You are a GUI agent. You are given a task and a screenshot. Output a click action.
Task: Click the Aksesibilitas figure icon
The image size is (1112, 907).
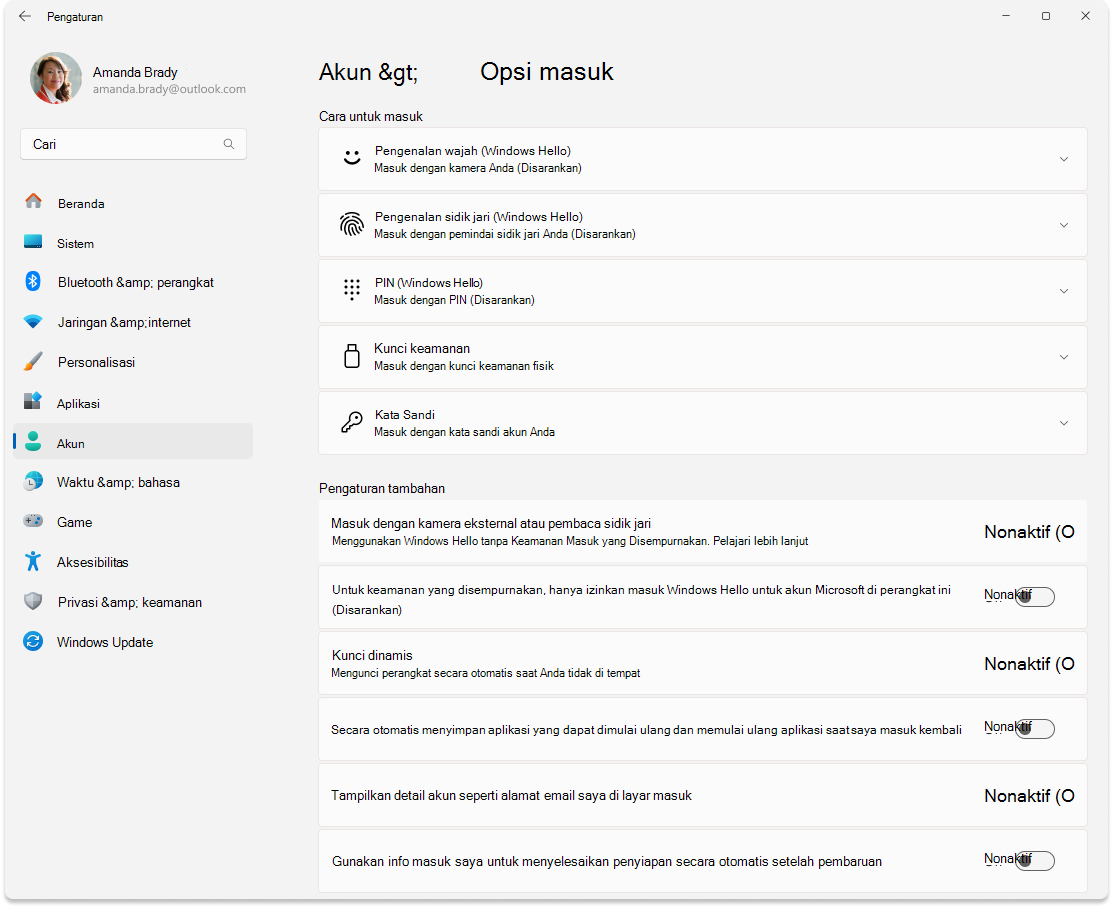33,561
